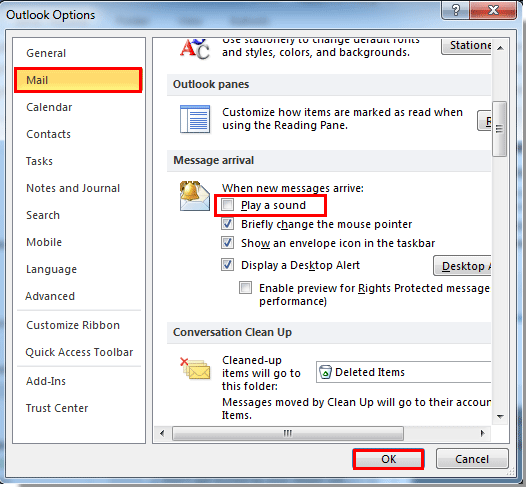This screenshot has width=526, height=487.
Task: Click the vertical scrollbar up arrow
Action: coord(500,48)
